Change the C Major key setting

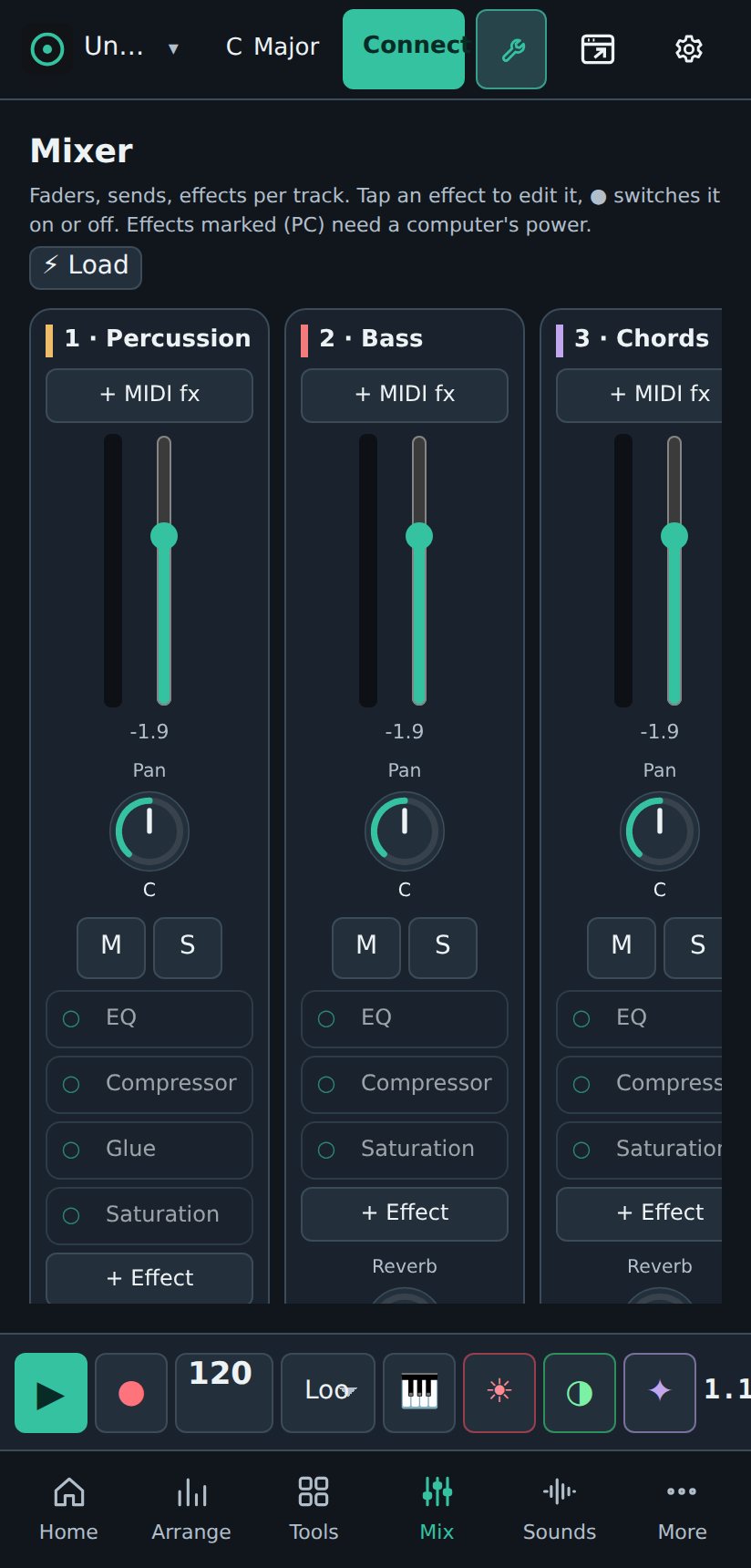[x=273, y=47]
